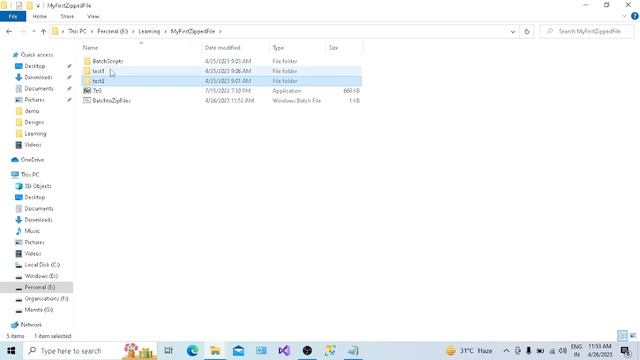
Task: Click the taskbar search box
Action: 90,351
